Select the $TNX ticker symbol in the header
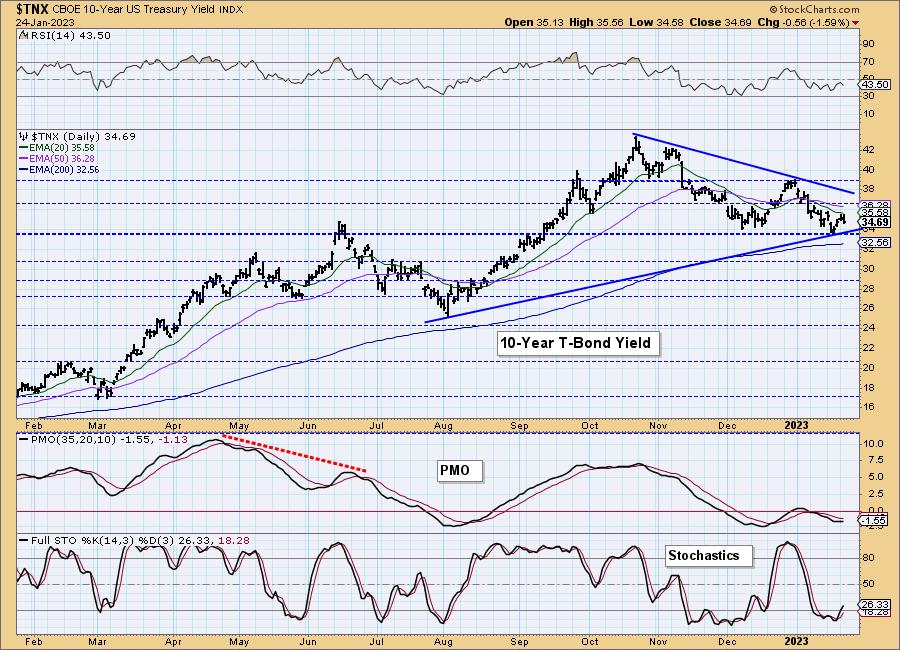The width and height of the screenshot is (900, 650). [34, 9]
